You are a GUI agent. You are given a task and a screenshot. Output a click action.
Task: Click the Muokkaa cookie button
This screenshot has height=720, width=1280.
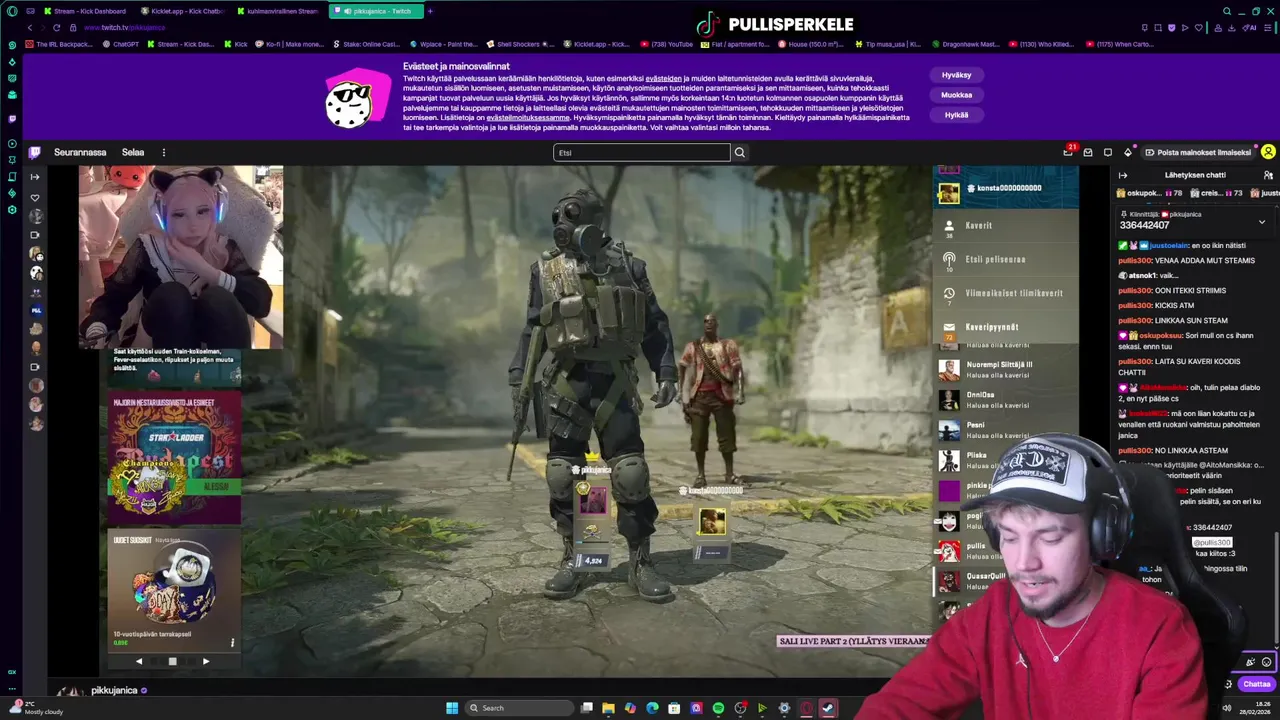click(956, 95)
